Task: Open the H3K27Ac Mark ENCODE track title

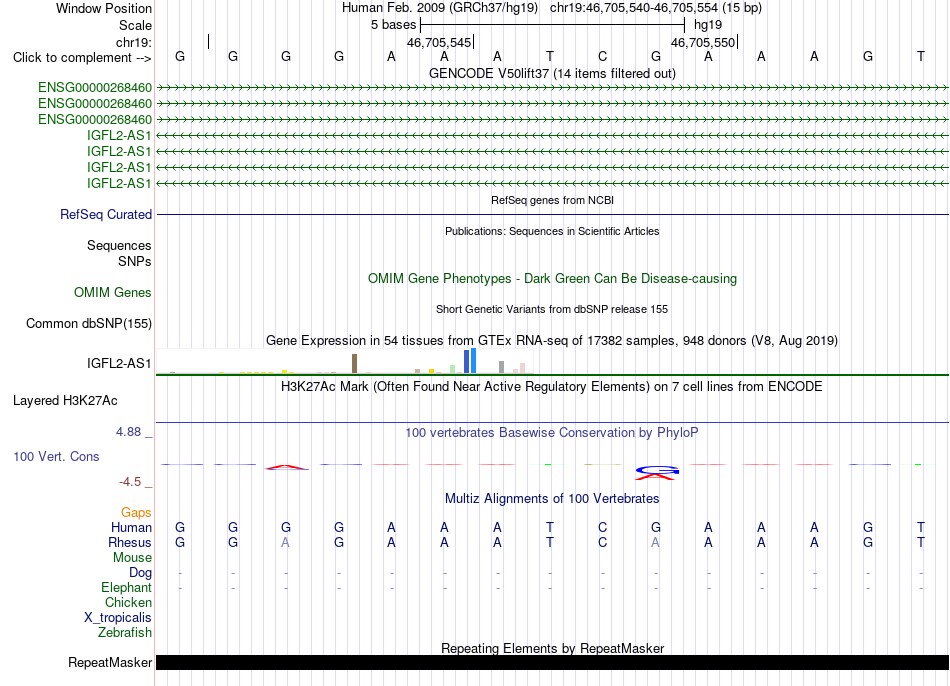Action: pos(552,387)
